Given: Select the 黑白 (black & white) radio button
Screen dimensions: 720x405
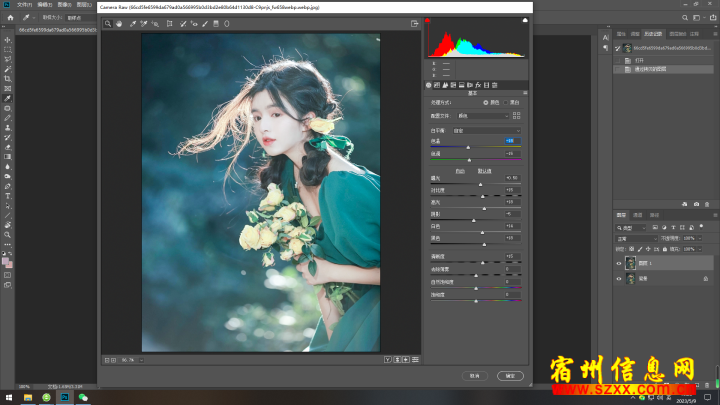Looking at the screenshot, I should coord(506,102).
